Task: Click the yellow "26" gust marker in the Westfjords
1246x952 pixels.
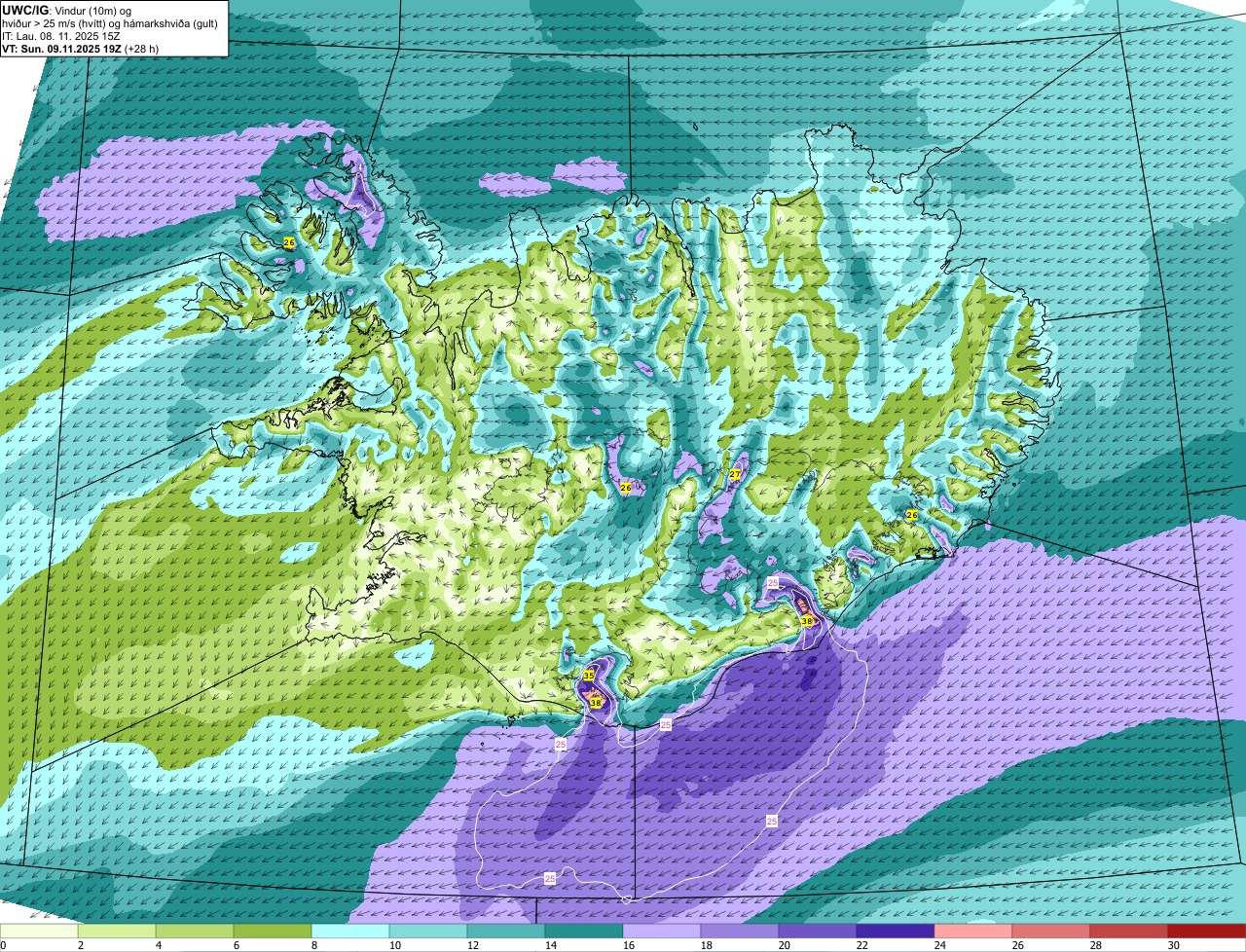Action: click(x=289, y=241)
